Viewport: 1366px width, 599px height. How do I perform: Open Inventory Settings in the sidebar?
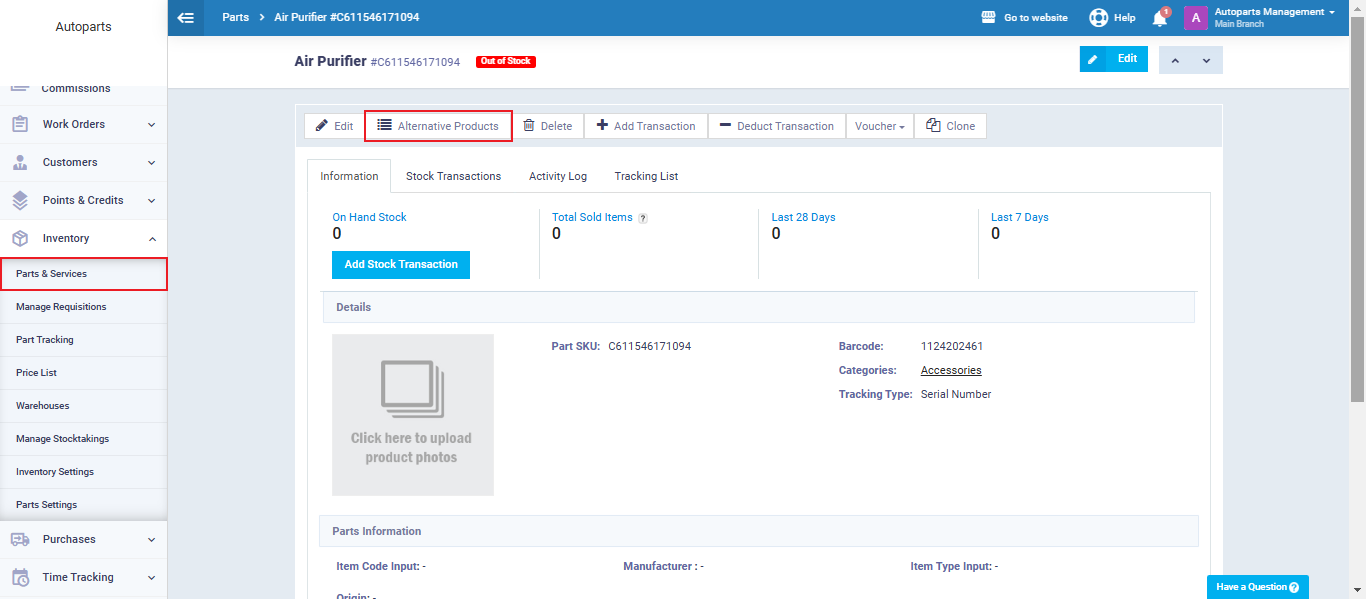click(83, 472)
